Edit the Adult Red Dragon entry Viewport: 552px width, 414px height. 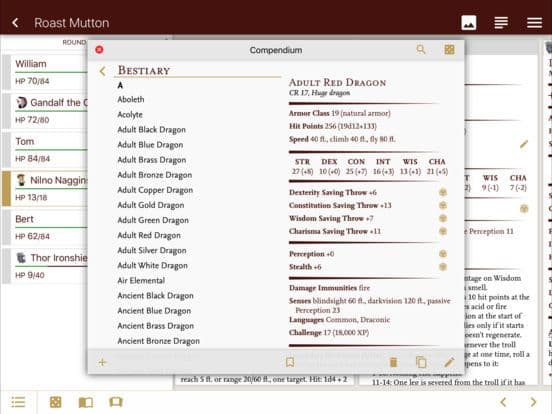(x=449, y=362)
